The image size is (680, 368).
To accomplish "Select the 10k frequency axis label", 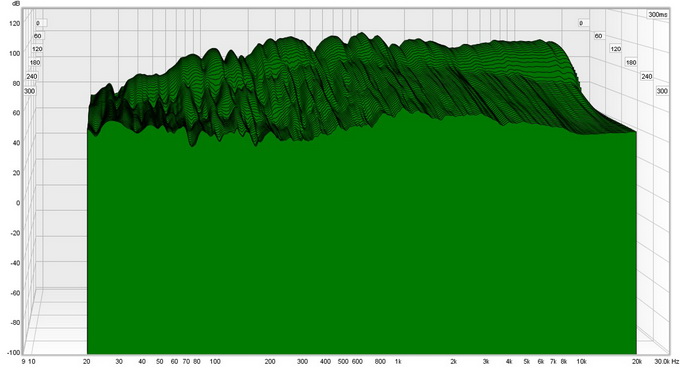I will pos(581,361).
